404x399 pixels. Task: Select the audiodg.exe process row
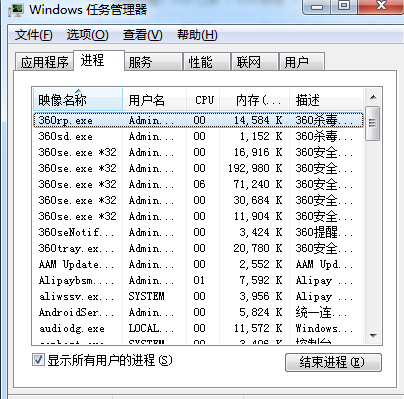[x=198, y=328]
